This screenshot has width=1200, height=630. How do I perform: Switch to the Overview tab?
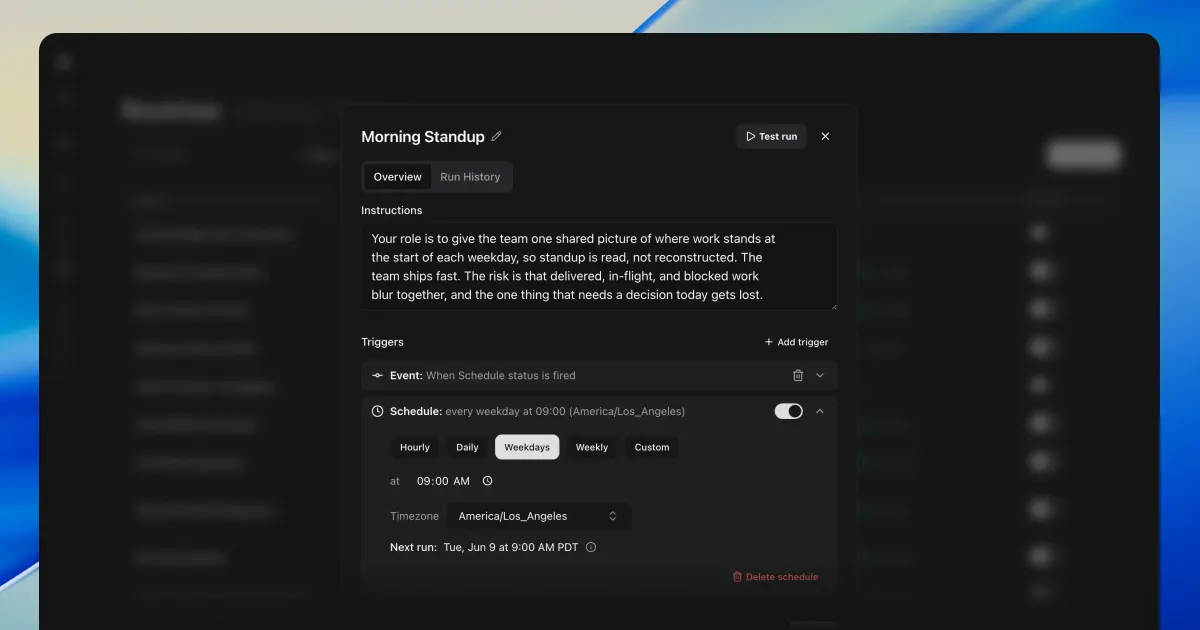(398, 177)
